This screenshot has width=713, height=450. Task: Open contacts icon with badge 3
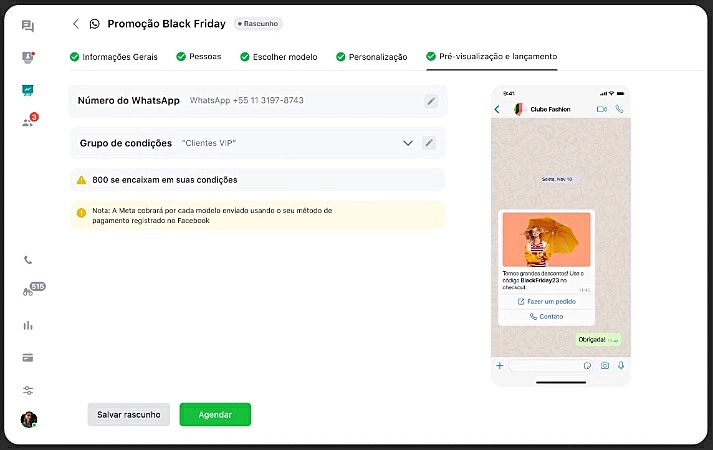pos(29,120)
